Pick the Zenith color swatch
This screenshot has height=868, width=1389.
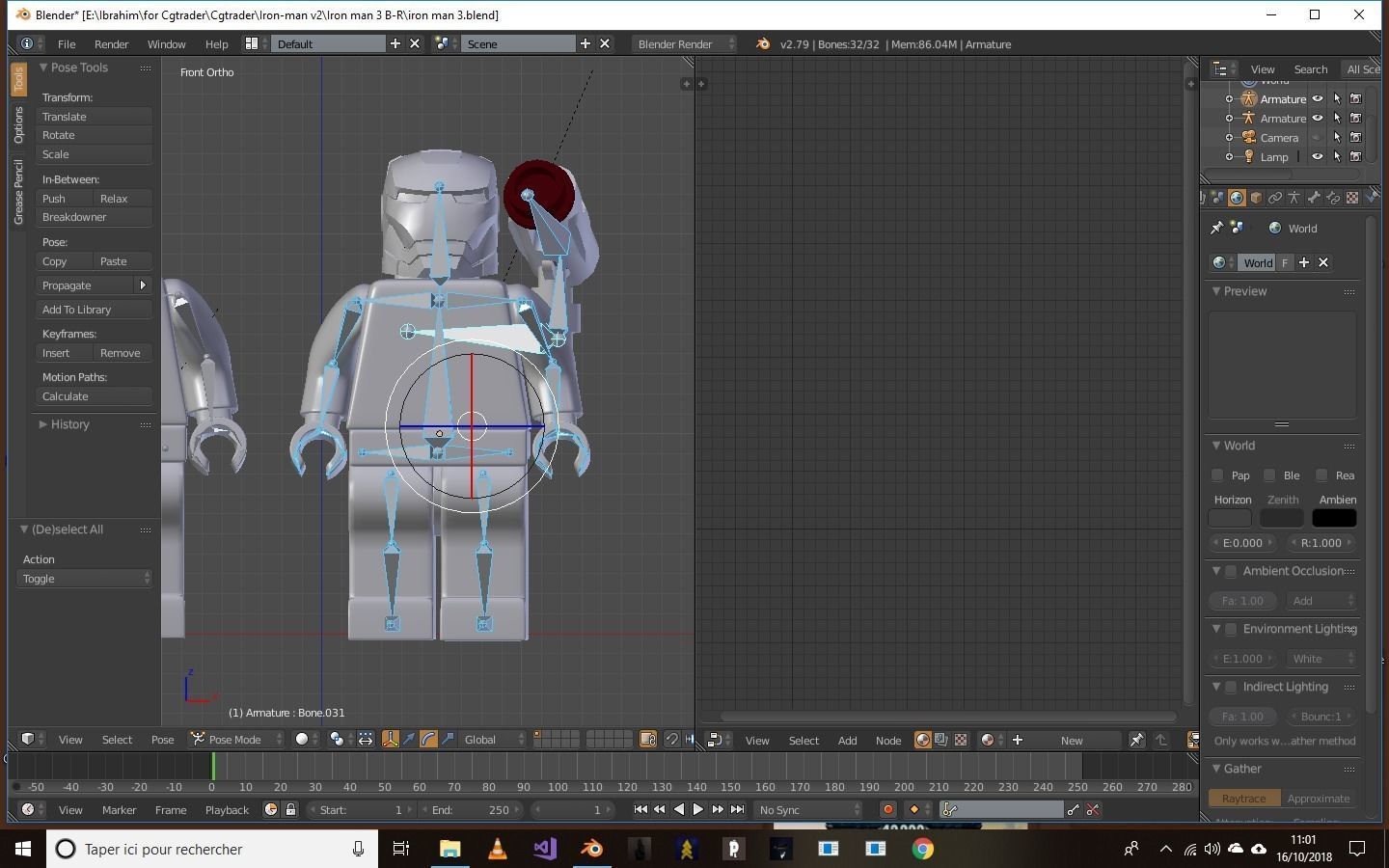coord(1282,519)
